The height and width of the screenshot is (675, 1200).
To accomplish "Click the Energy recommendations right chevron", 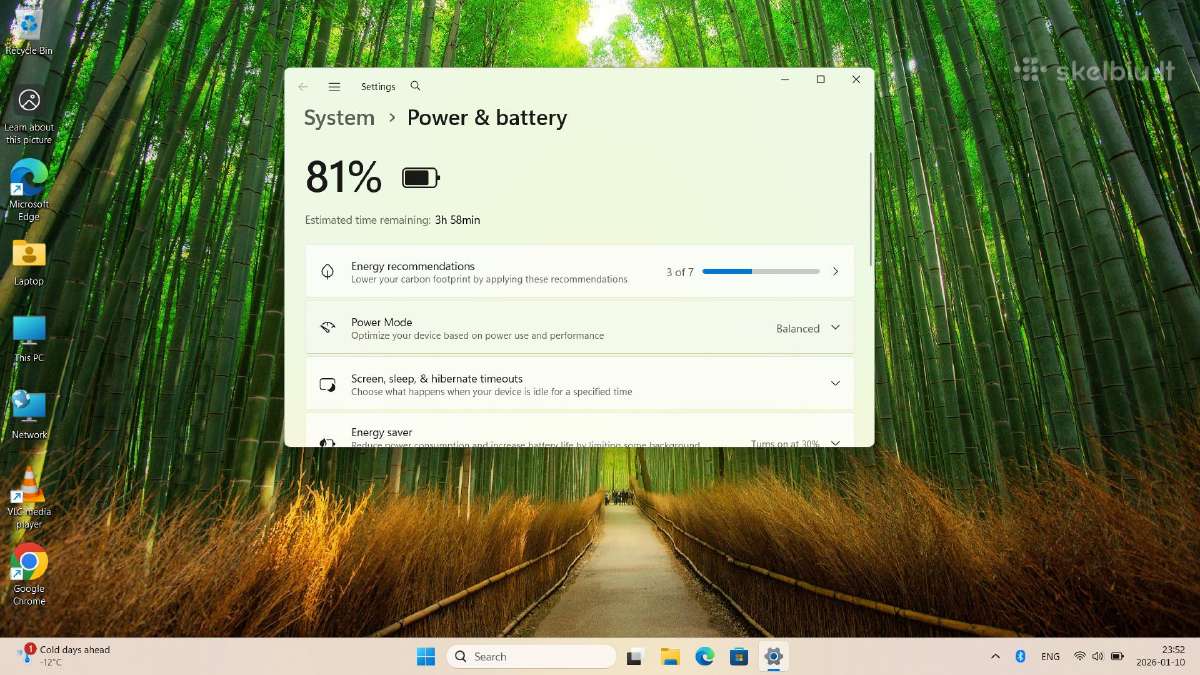I will pyautogui.click(x=835, y=272).
